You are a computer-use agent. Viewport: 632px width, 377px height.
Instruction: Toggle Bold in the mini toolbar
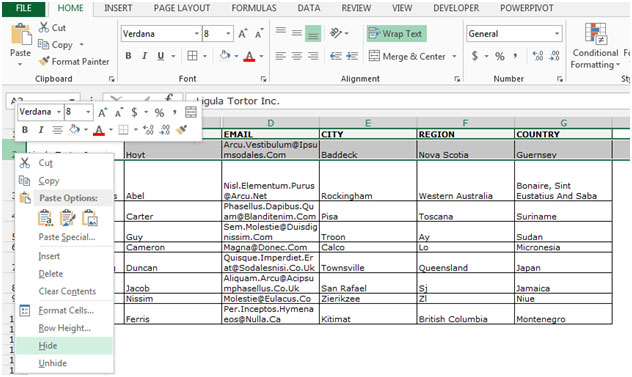point(25,129)
